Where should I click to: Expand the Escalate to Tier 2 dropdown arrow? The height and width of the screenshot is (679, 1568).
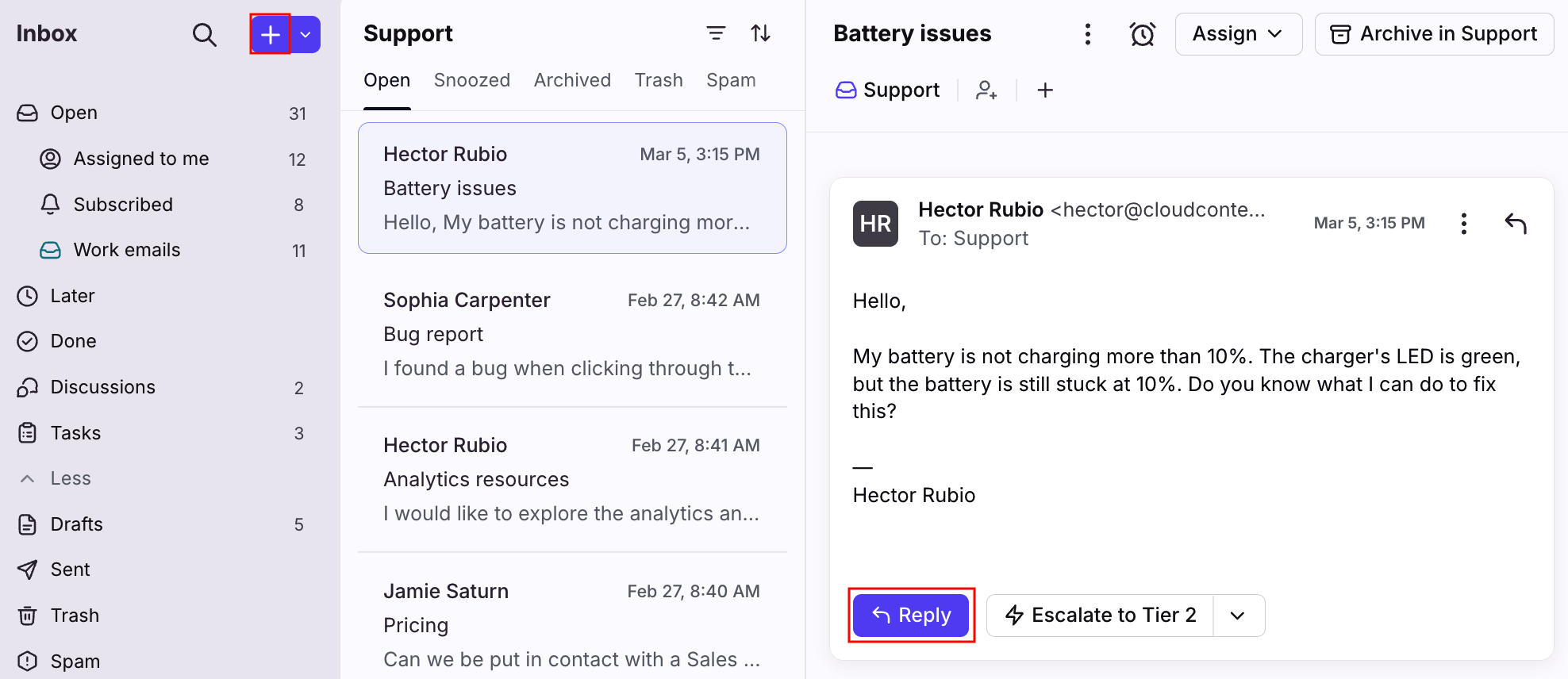1238,616
